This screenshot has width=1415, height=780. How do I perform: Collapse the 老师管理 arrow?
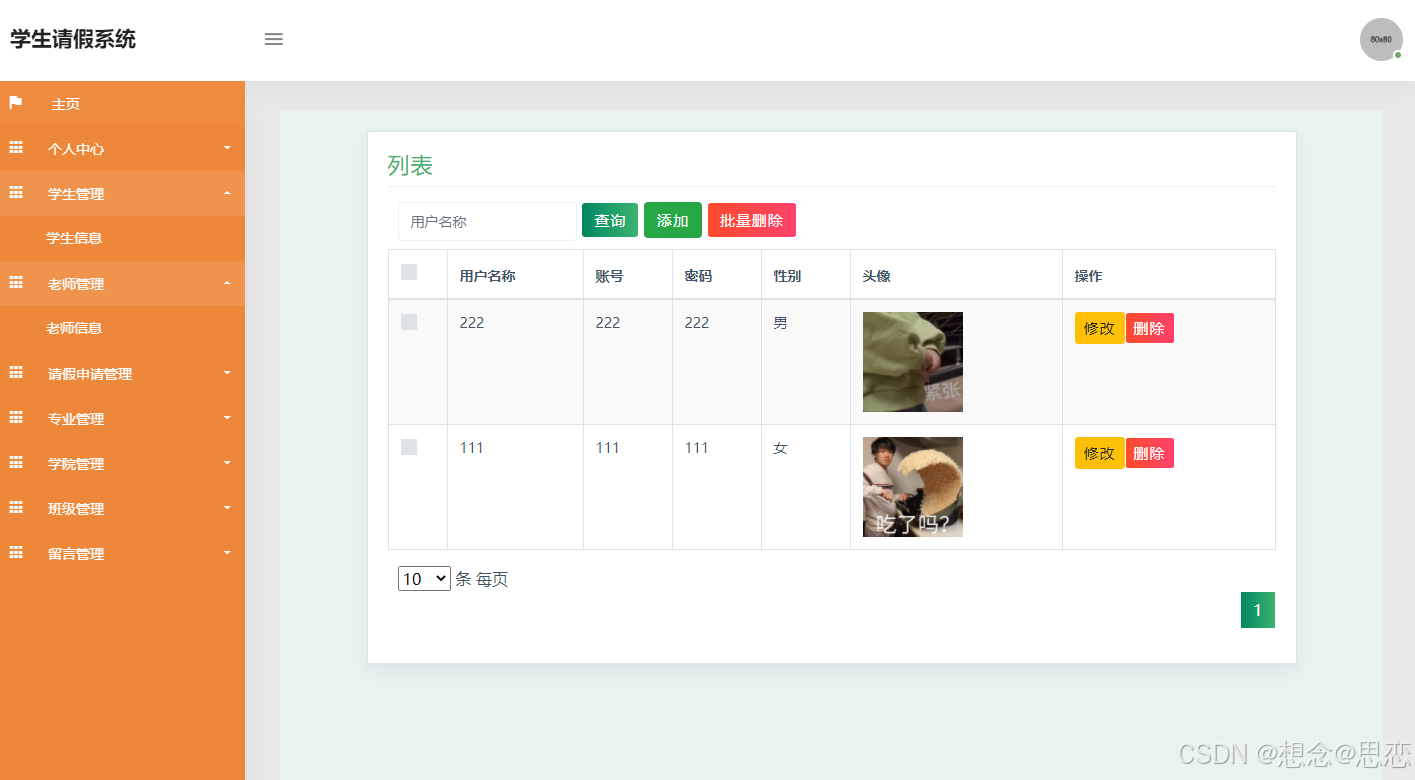coord(227,283)
